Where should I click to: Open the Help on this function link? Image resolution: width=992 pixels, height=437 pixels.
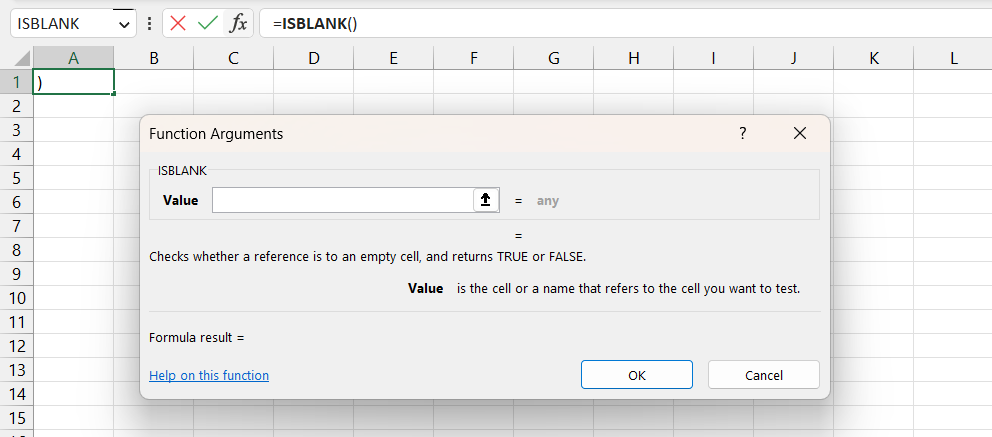point(209,375)
